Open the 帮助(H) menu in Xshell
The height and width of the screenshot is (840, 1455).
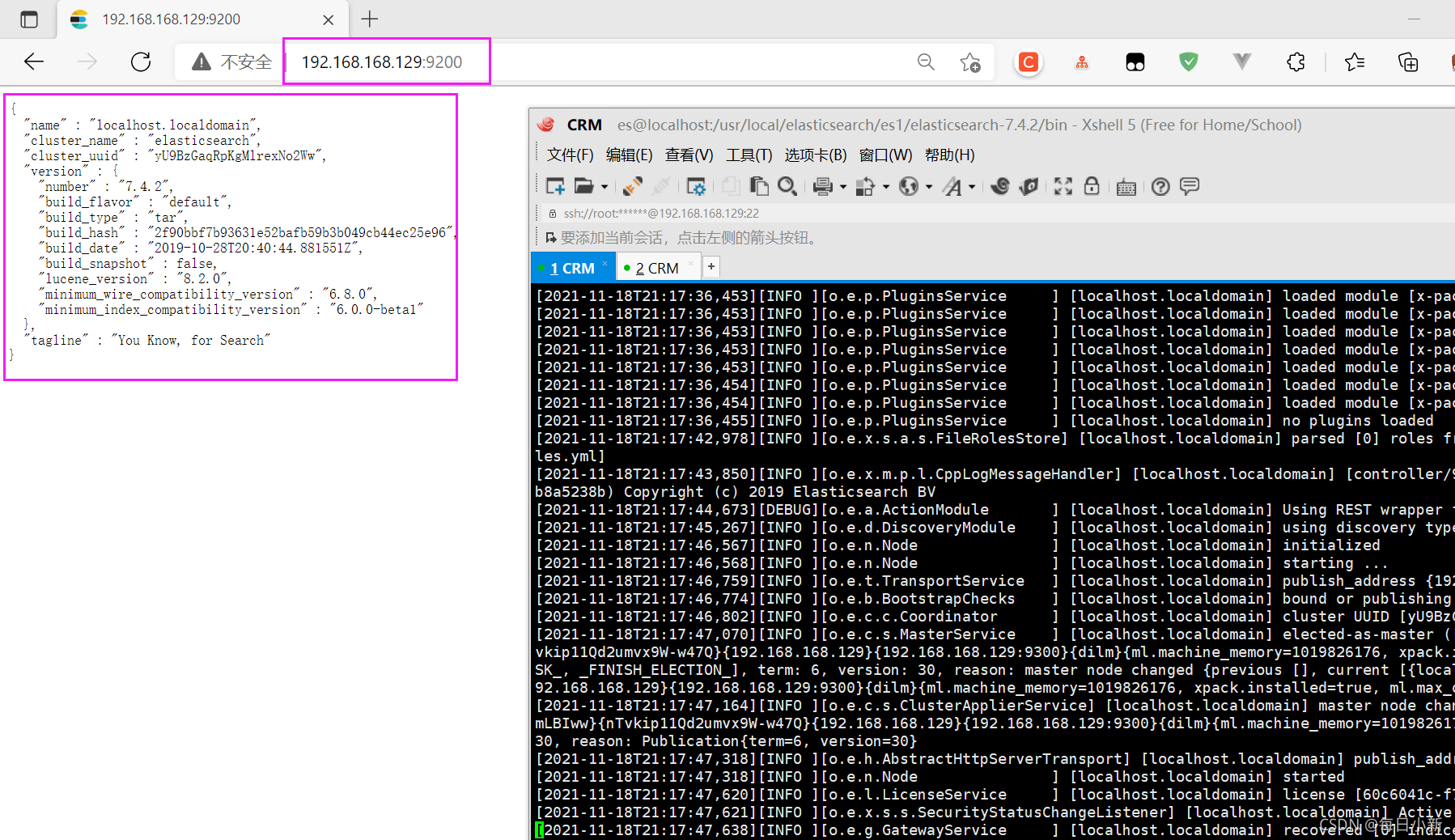949,155
